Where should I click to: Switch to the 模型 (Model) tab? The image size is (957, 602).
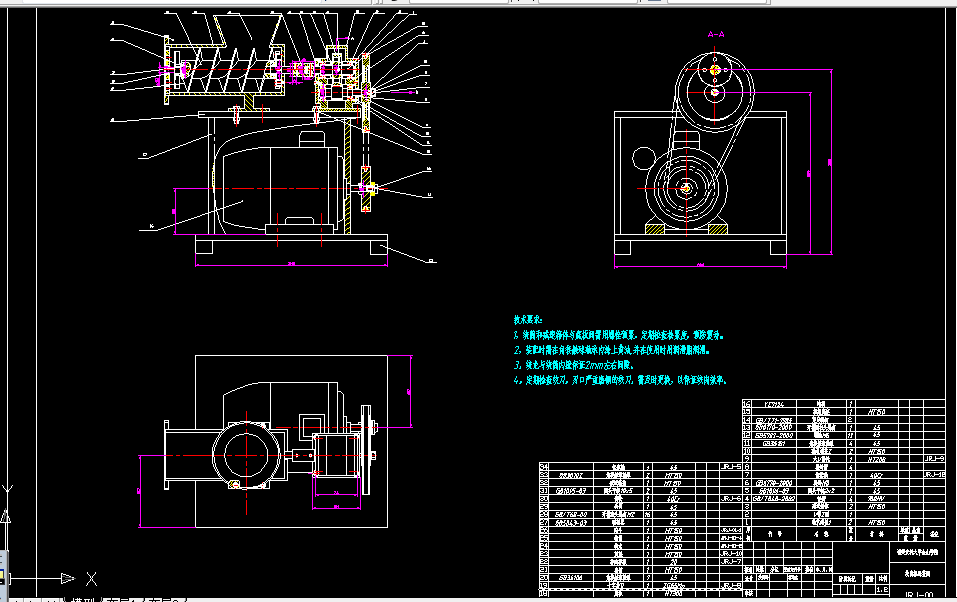click(x=82, y=600)
